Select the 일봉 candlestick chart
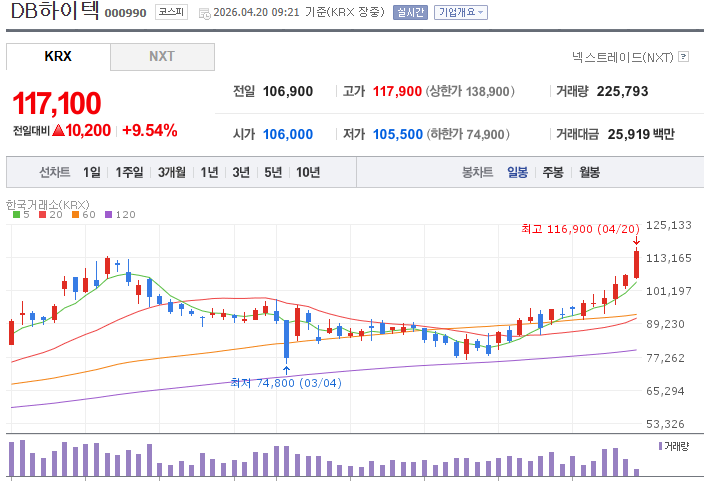Image resolution: width=704 pixels, height=481 pixels. (x=517, y=172)
